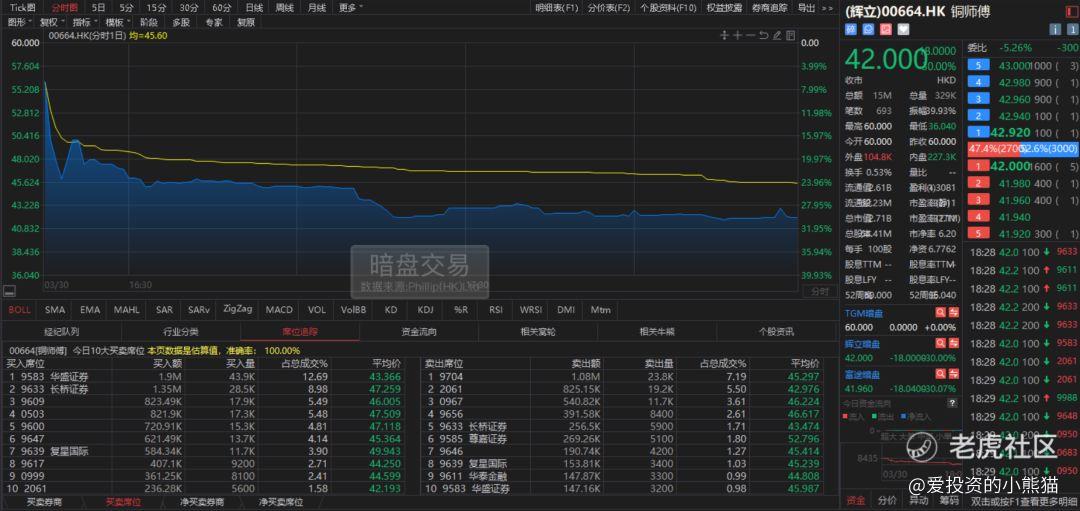Click the white heart favorite icon
Screen dimensions: 1080x511
[x=903, y=30]
